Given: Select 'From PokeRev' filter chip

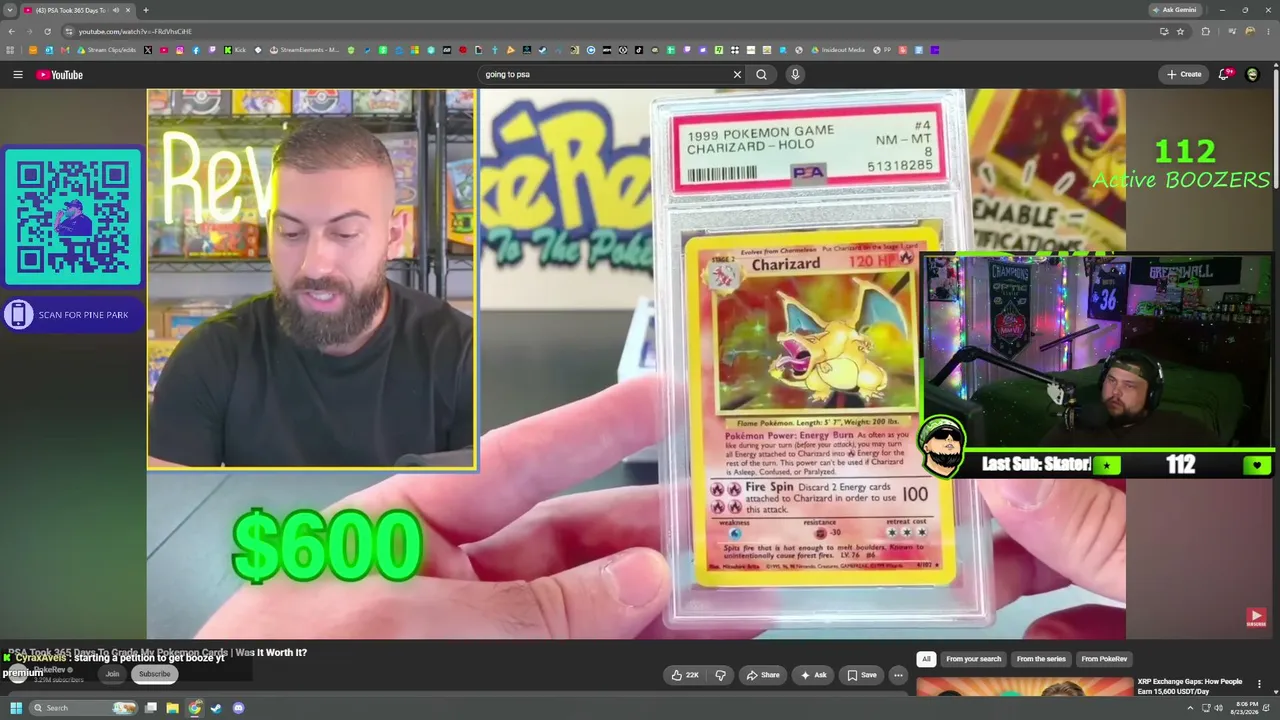Looking at the screenshot, I should pos(1104,659).
